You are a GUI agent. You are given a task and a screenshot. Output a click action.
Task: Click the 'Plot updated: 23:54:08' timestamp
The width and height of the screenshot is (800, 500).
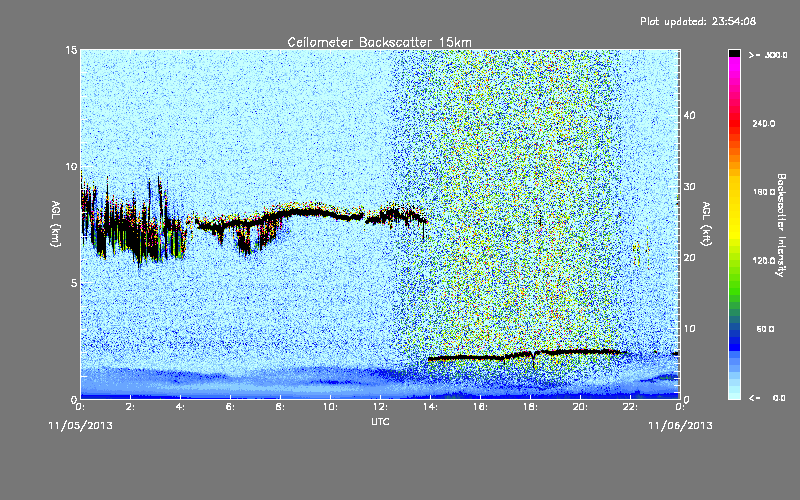pyautogui.click(x=698, y=21)
